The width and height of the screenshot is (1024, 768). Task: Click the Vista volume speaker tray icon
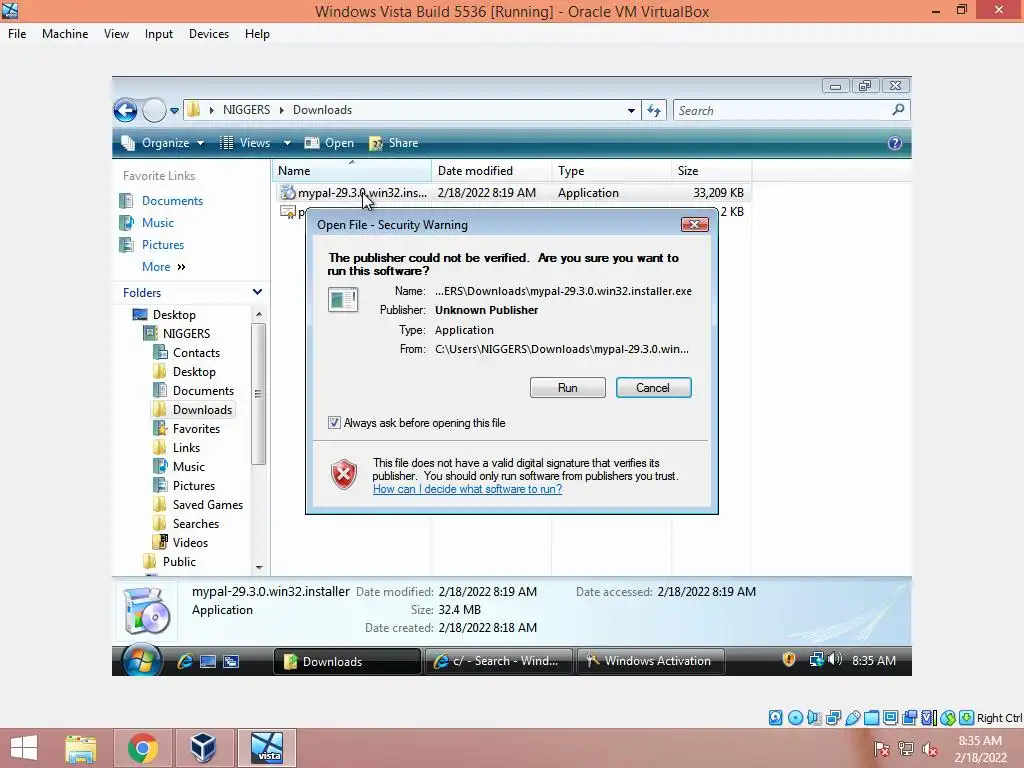click(835, 660)
